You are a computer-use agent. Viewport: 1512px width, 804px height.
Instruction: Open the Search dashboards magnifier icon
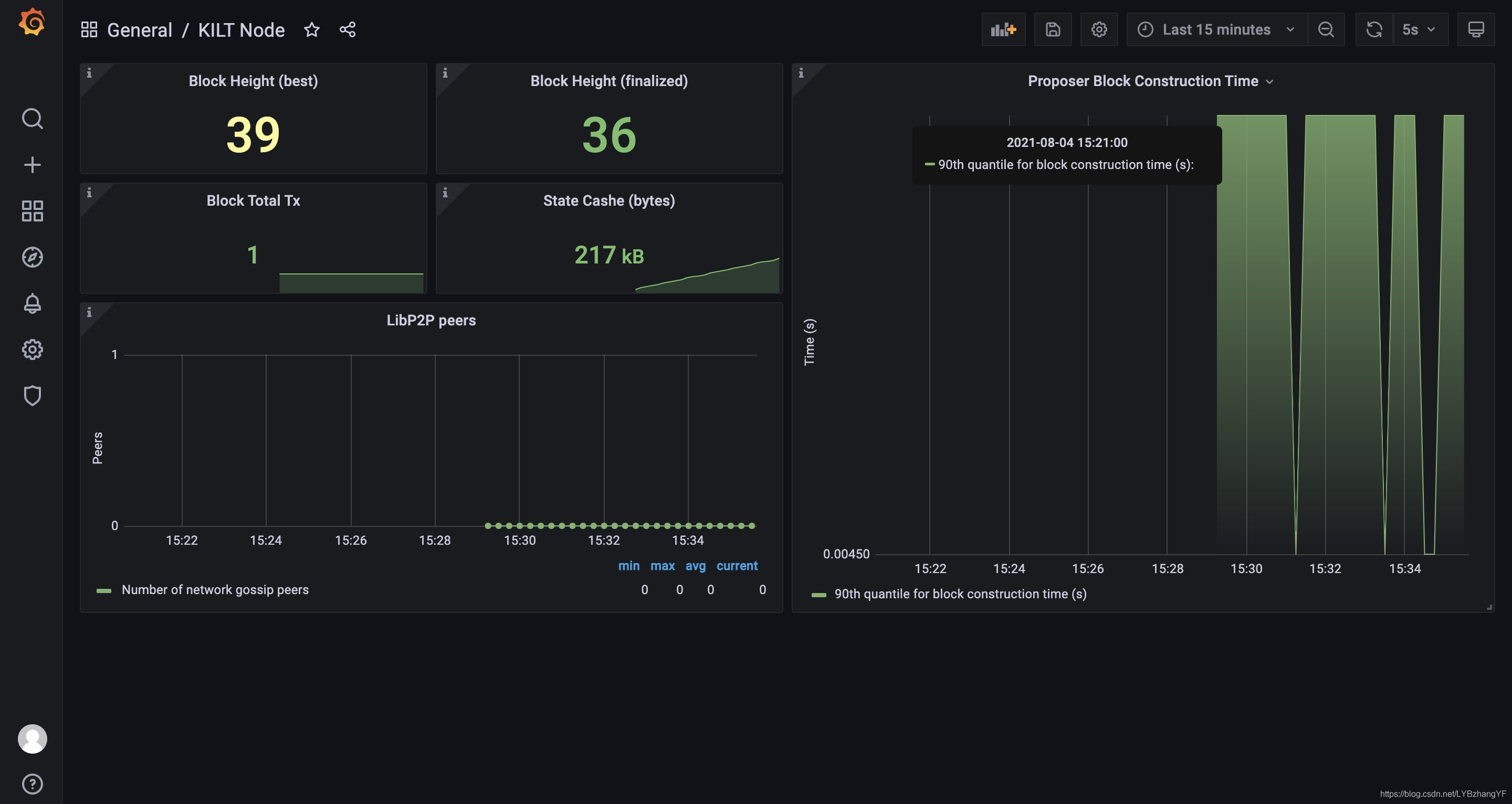point(31,119)
